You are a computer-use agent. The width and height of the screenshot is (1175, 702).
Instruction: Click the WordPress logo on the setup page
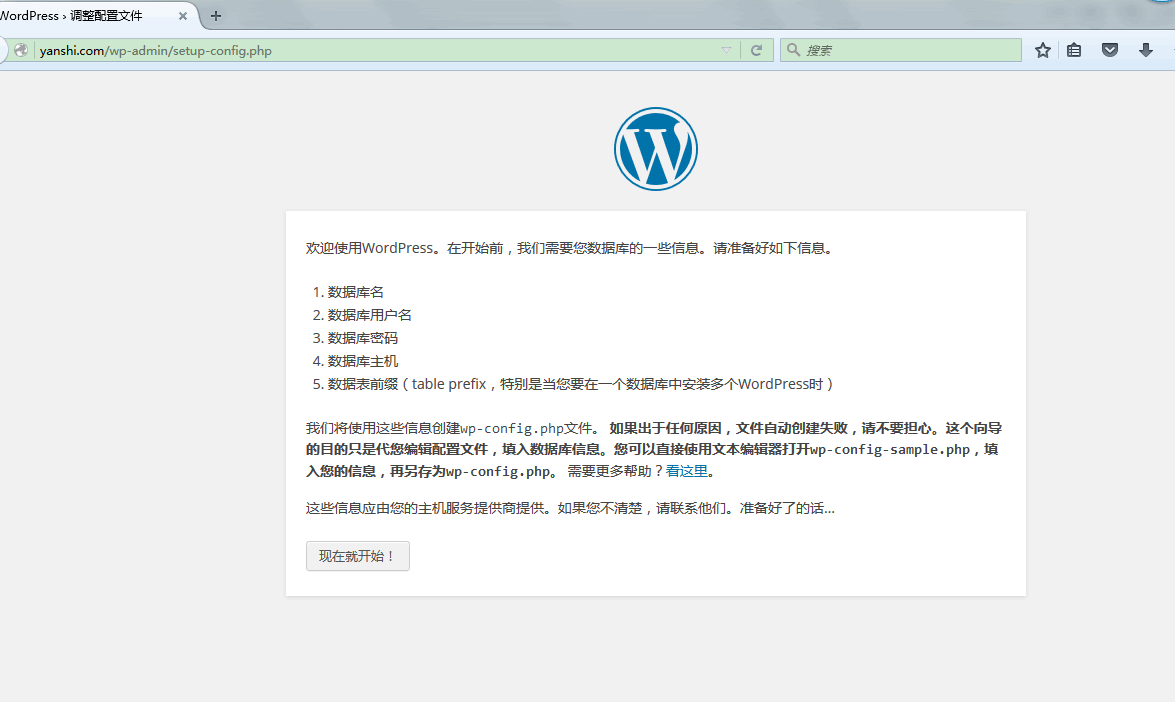(656, 148)
